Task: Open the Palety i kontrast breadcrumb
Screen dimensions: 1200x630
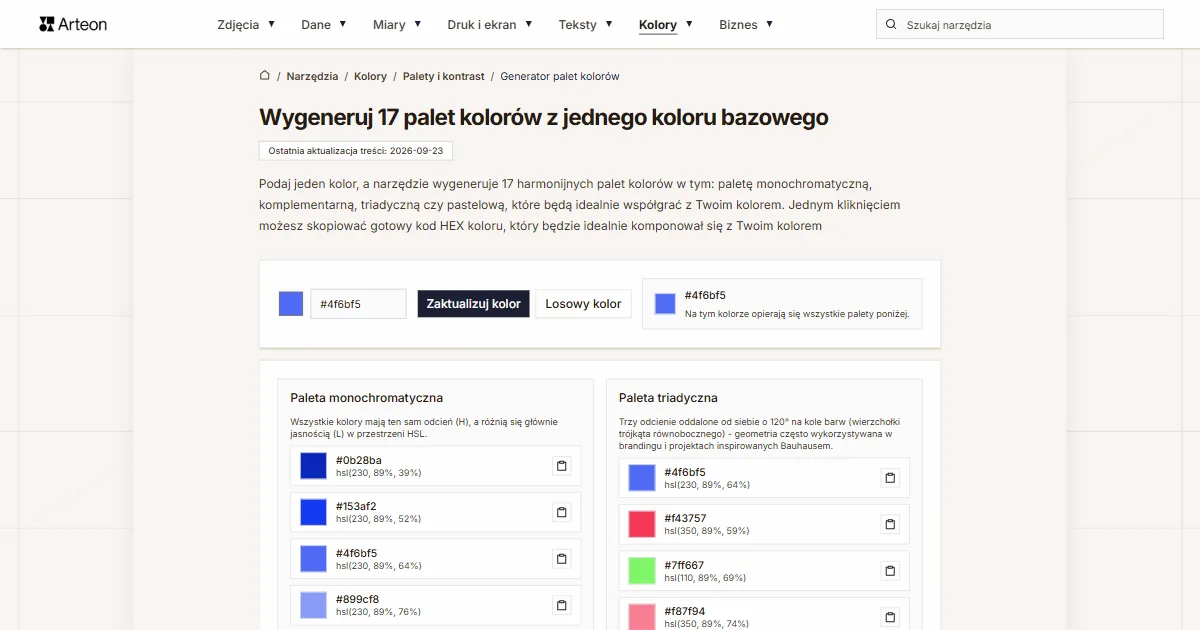Action: [x=443, y=76]
